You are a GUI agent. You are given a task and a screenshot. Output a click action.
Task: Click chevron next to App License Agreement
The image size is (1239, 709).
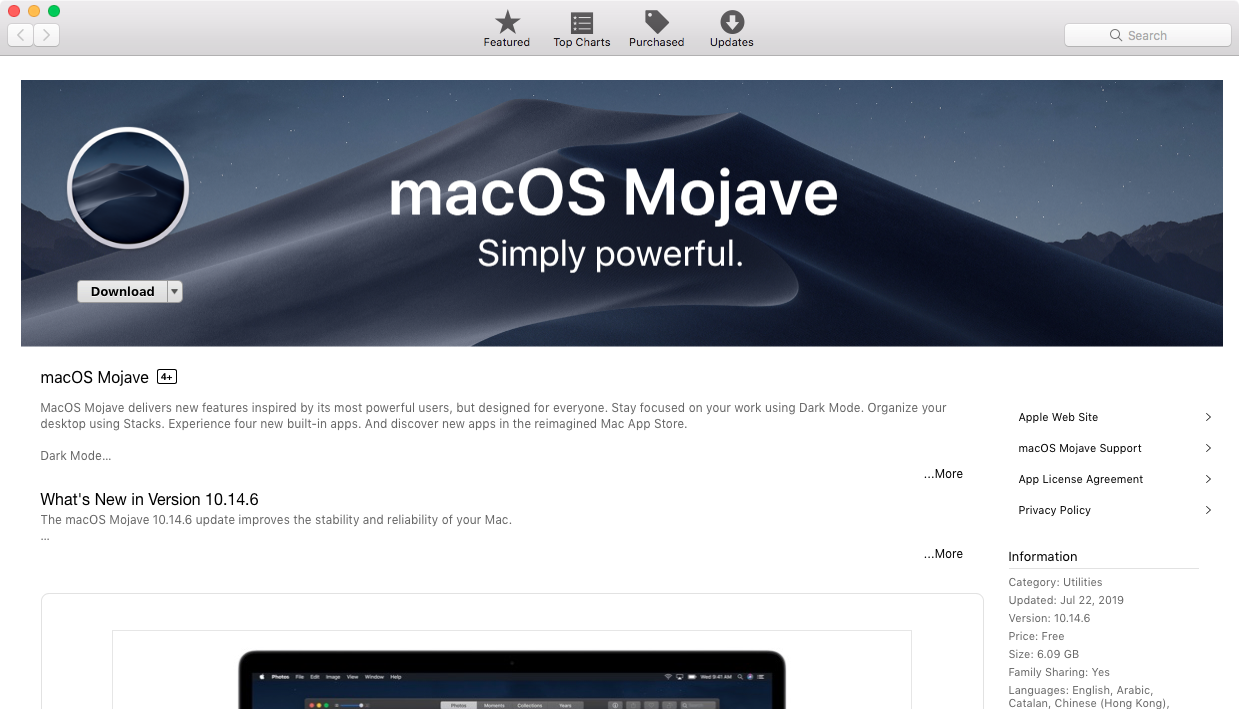1208,479
